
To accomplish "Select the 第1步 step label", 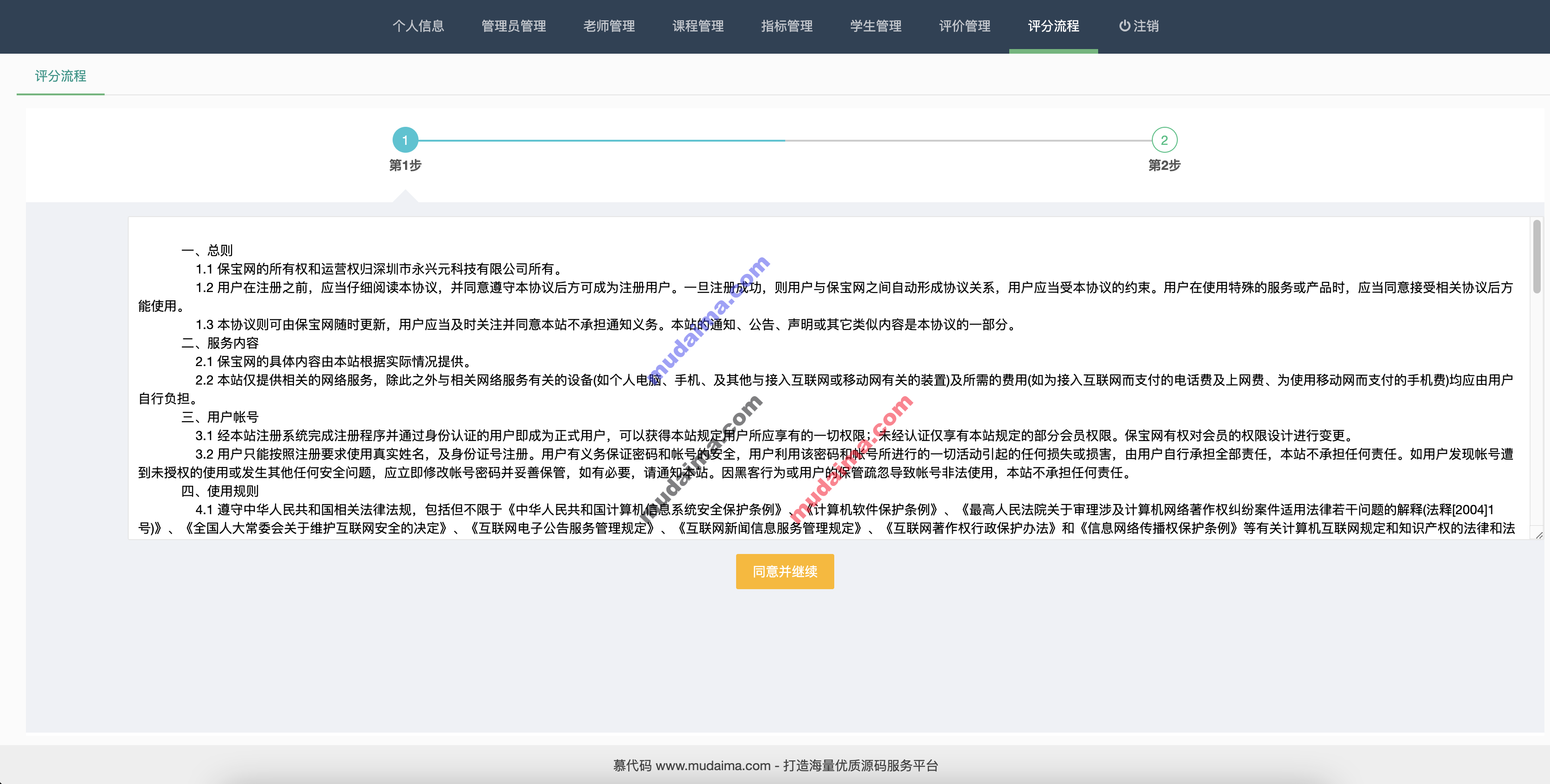I will [x=405, y=165].
